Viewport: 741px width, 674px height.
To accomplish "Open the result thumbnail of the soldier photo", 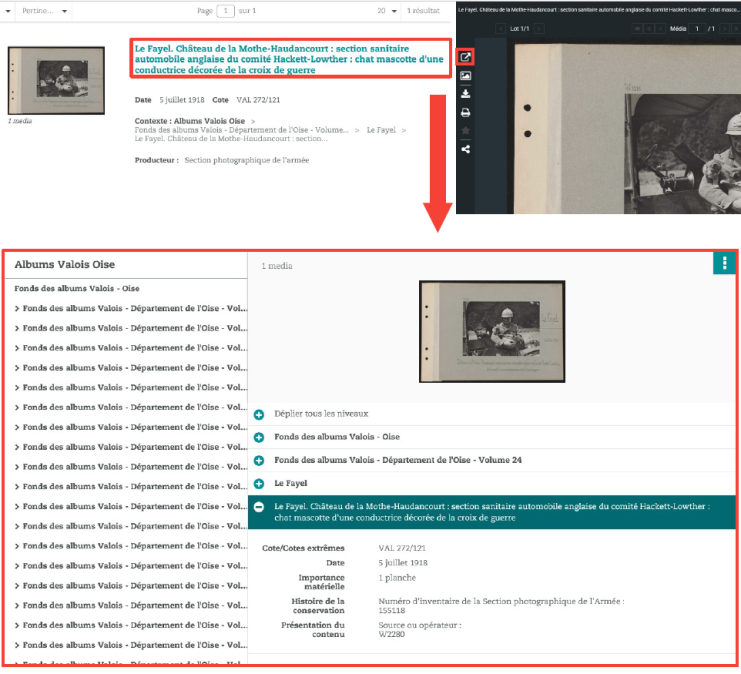I will point(56,80).
